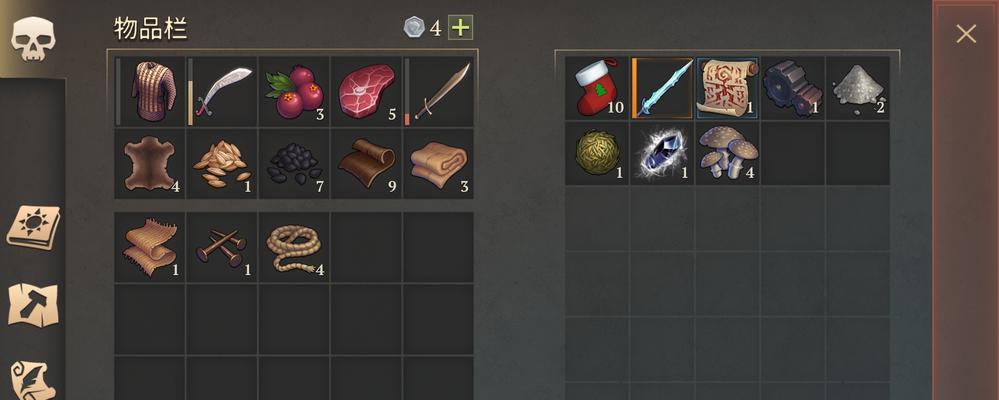Select the knitted sweater armor item

150,91
